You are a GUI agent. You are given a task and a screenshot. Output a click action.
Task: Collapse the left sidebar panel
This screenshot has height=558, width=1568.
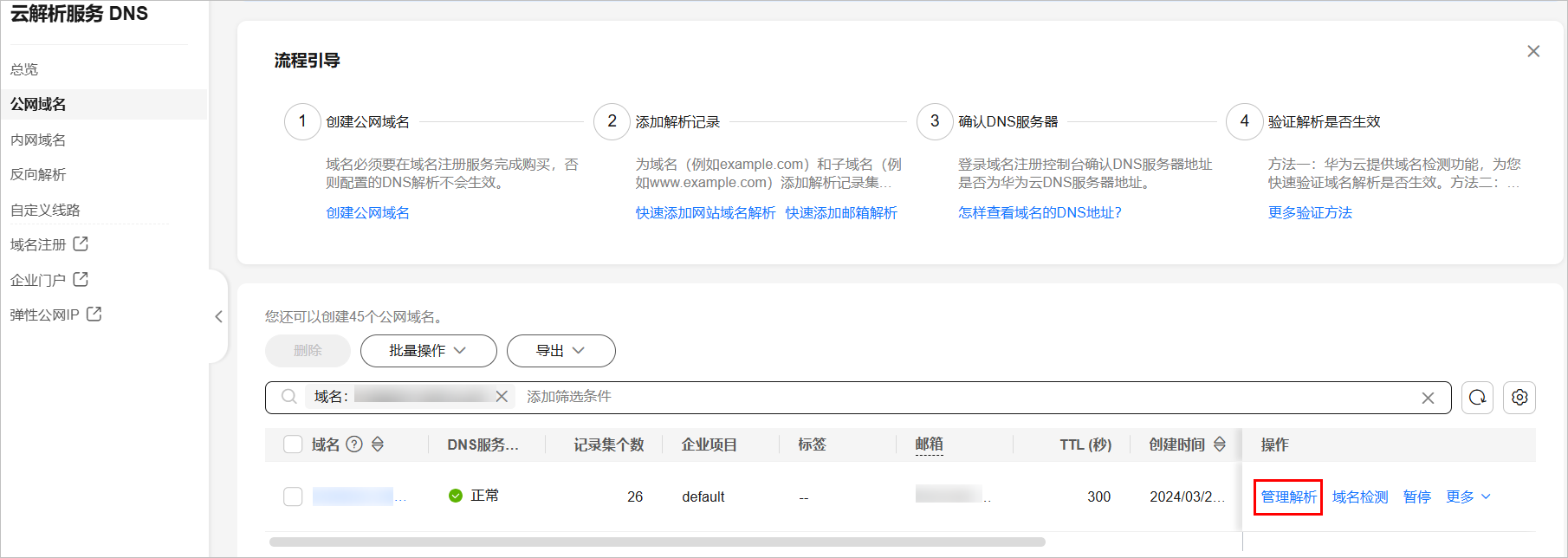(218, 317)
